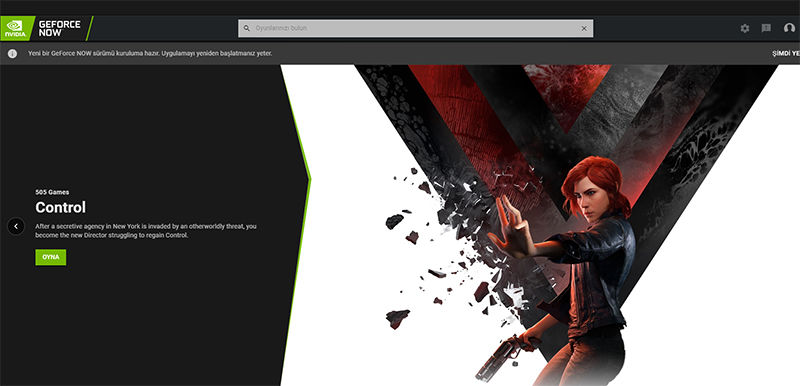Go to previous featured game with arrow
This screenshot has height=386, width=800.
(16, 226)
